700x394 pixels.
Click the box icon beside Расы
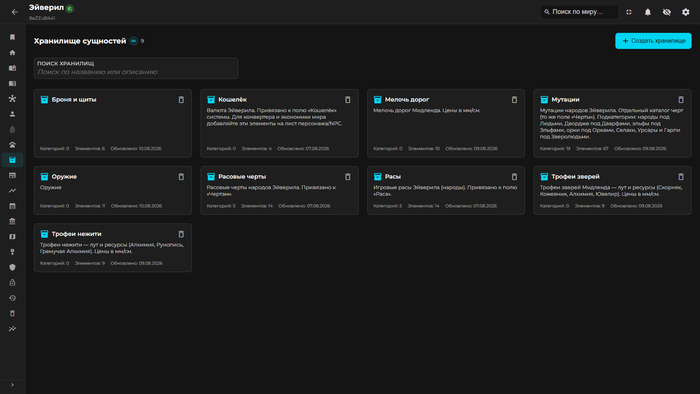(377, 177)
